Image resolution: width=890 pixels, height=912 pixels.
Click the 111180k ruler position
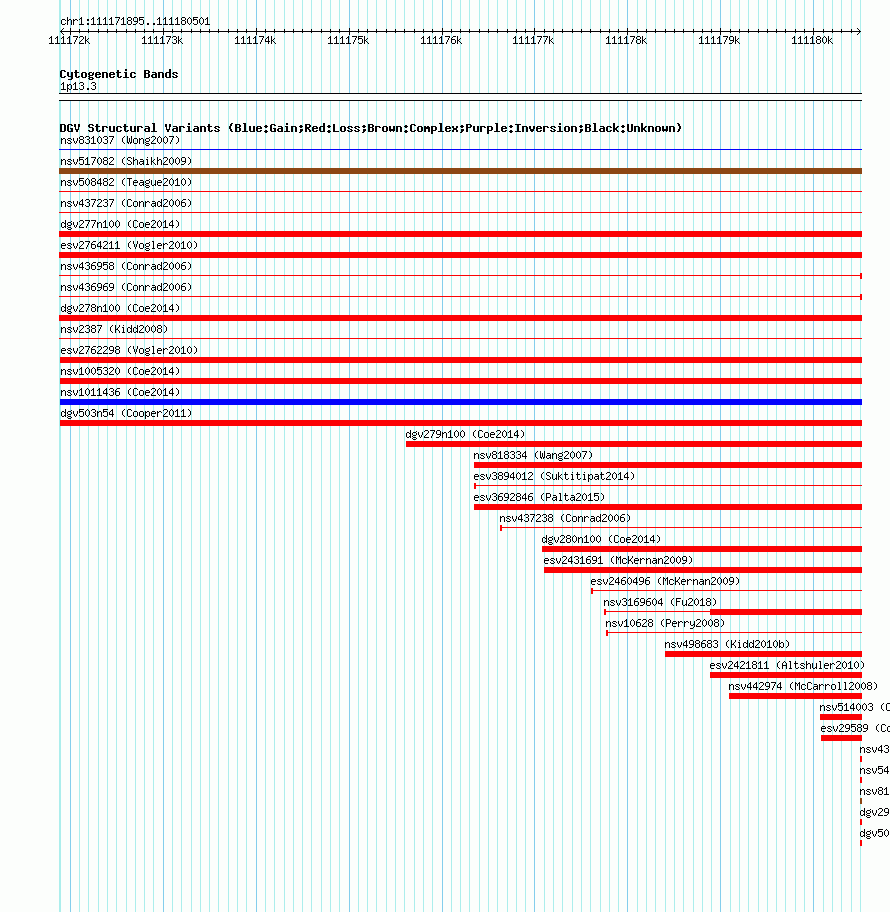(x=813, y=40)
